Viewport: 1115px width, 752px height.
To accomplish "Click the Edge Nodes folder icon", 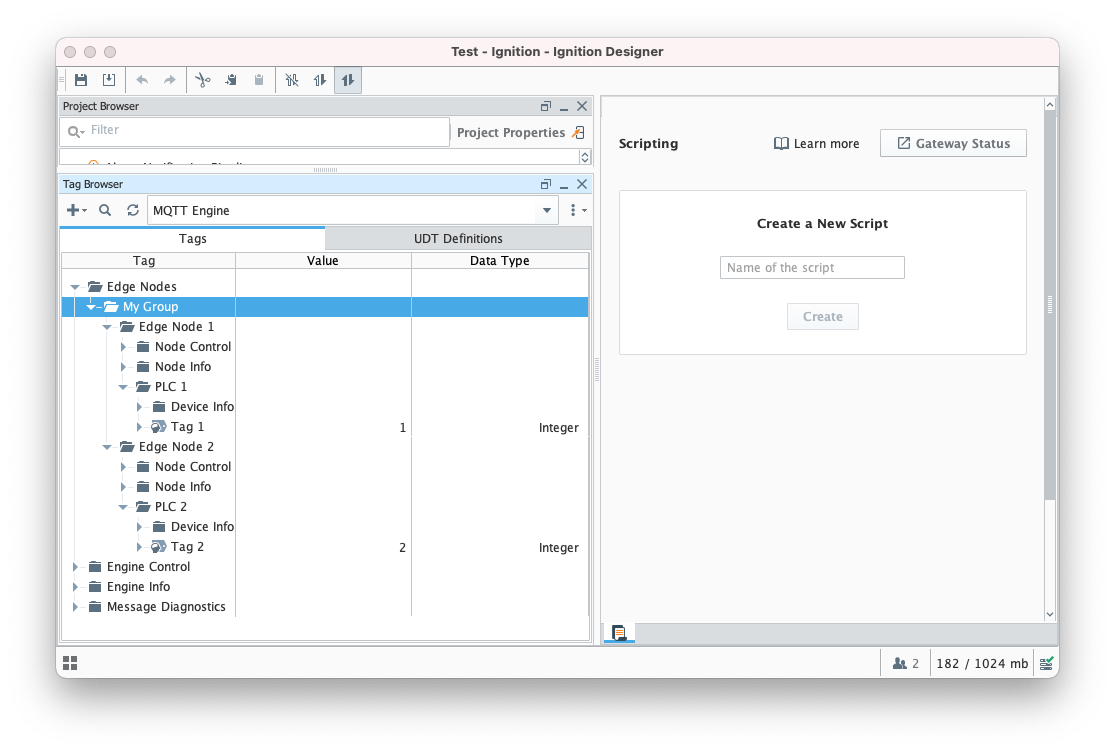I will pyautogui.click(x=95, y=286).
